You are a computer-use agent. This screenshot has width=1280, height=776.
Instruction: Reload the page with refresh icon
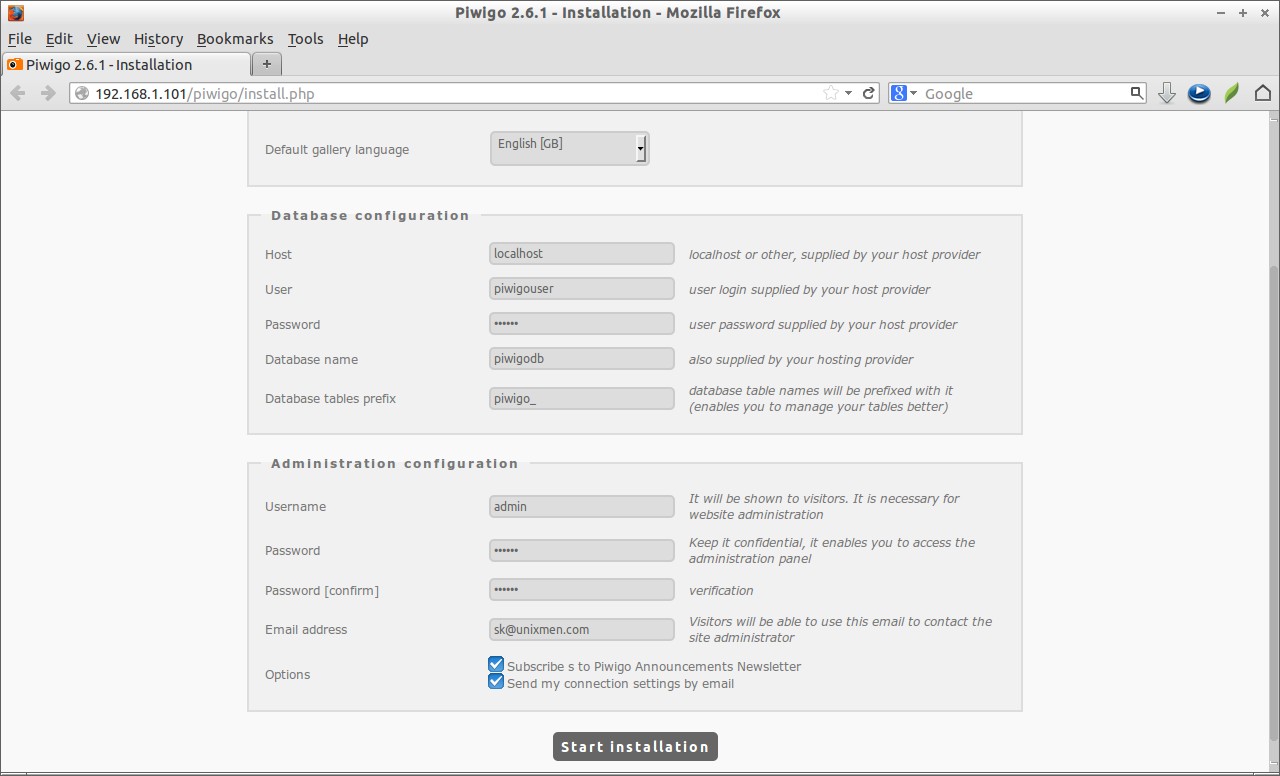pos(869,93)
